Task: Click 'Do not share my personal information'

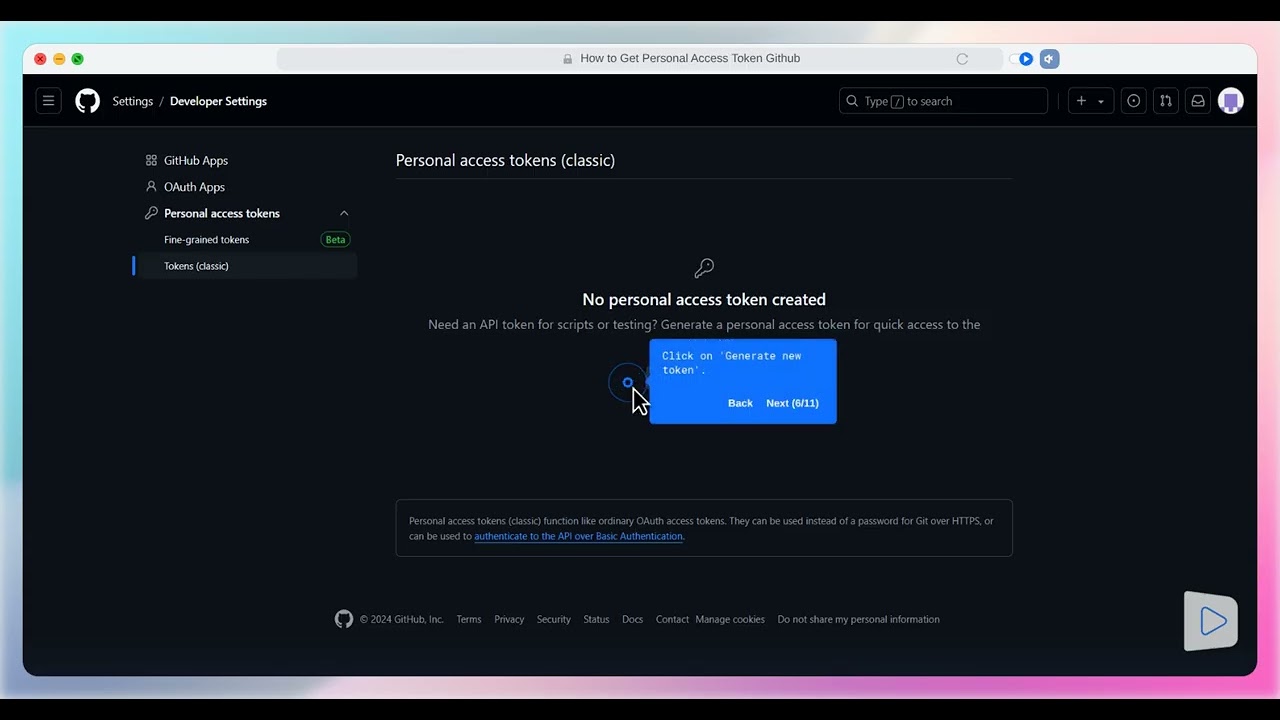Action: click(858, 619)
